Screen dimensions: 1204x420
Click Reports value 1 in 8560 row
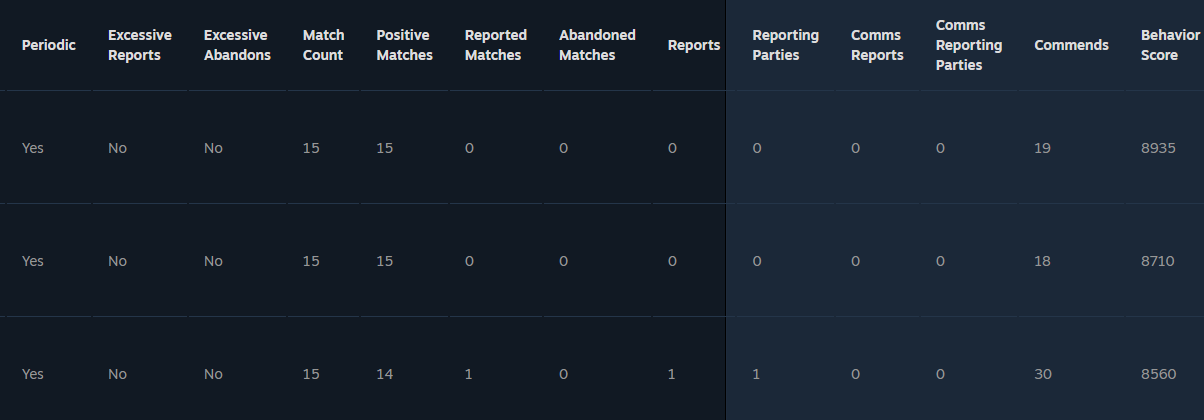672,374
